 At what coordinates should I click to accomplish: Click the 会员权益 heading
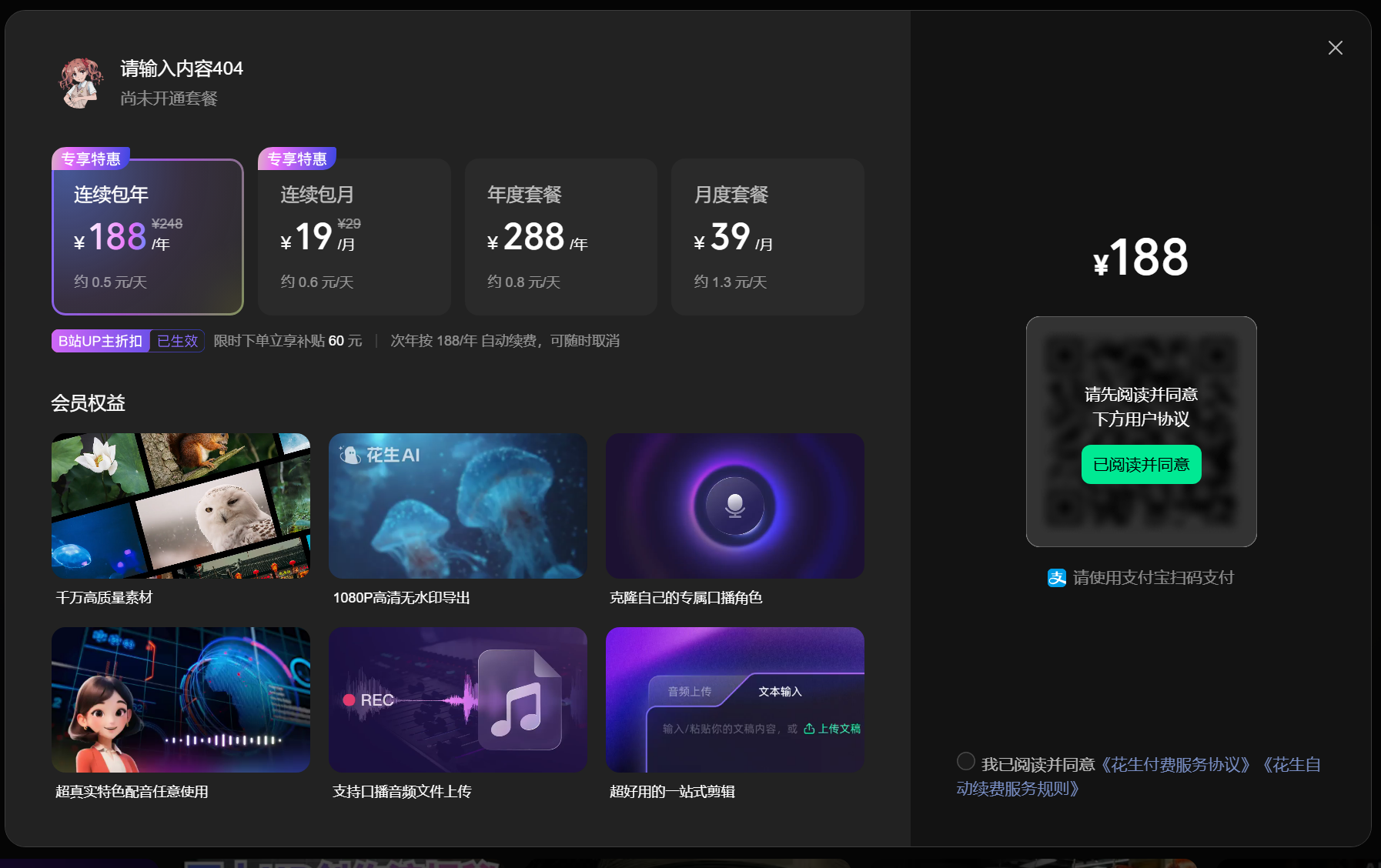click(89, 403)
